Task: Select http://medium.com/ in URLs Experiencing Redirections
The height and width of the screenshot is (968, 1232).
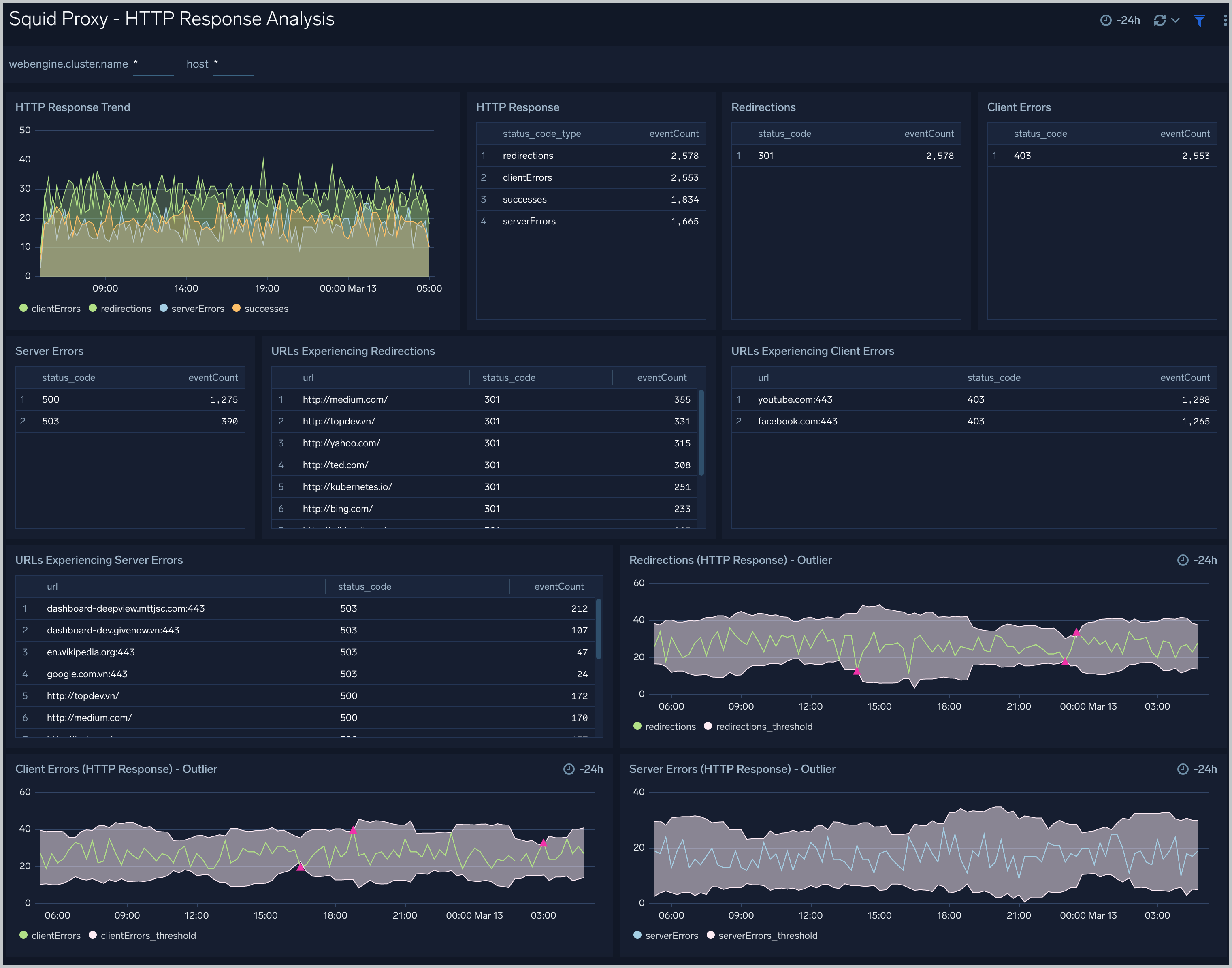Action: [485, 400]
